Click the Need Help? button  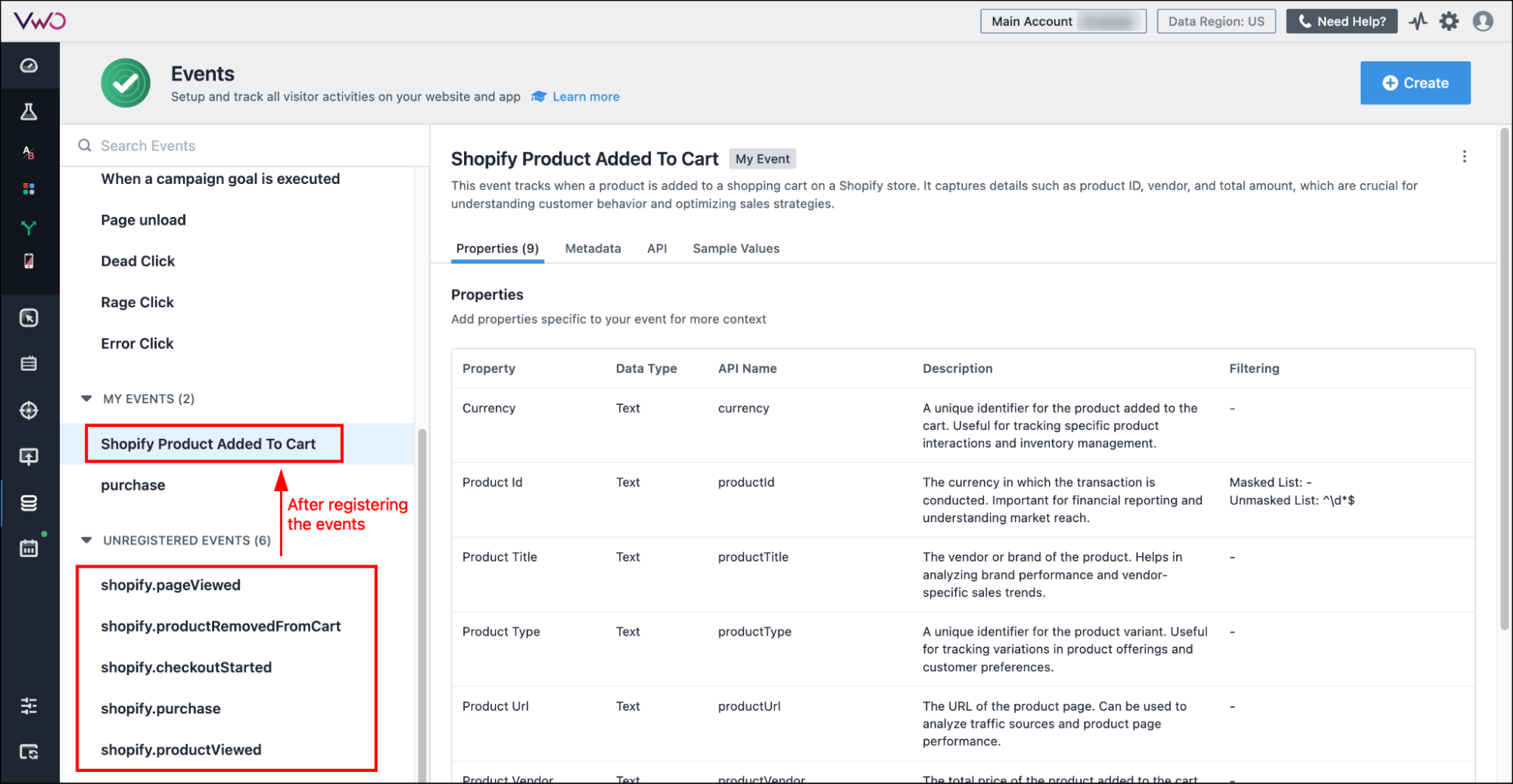pos(1341,21)
